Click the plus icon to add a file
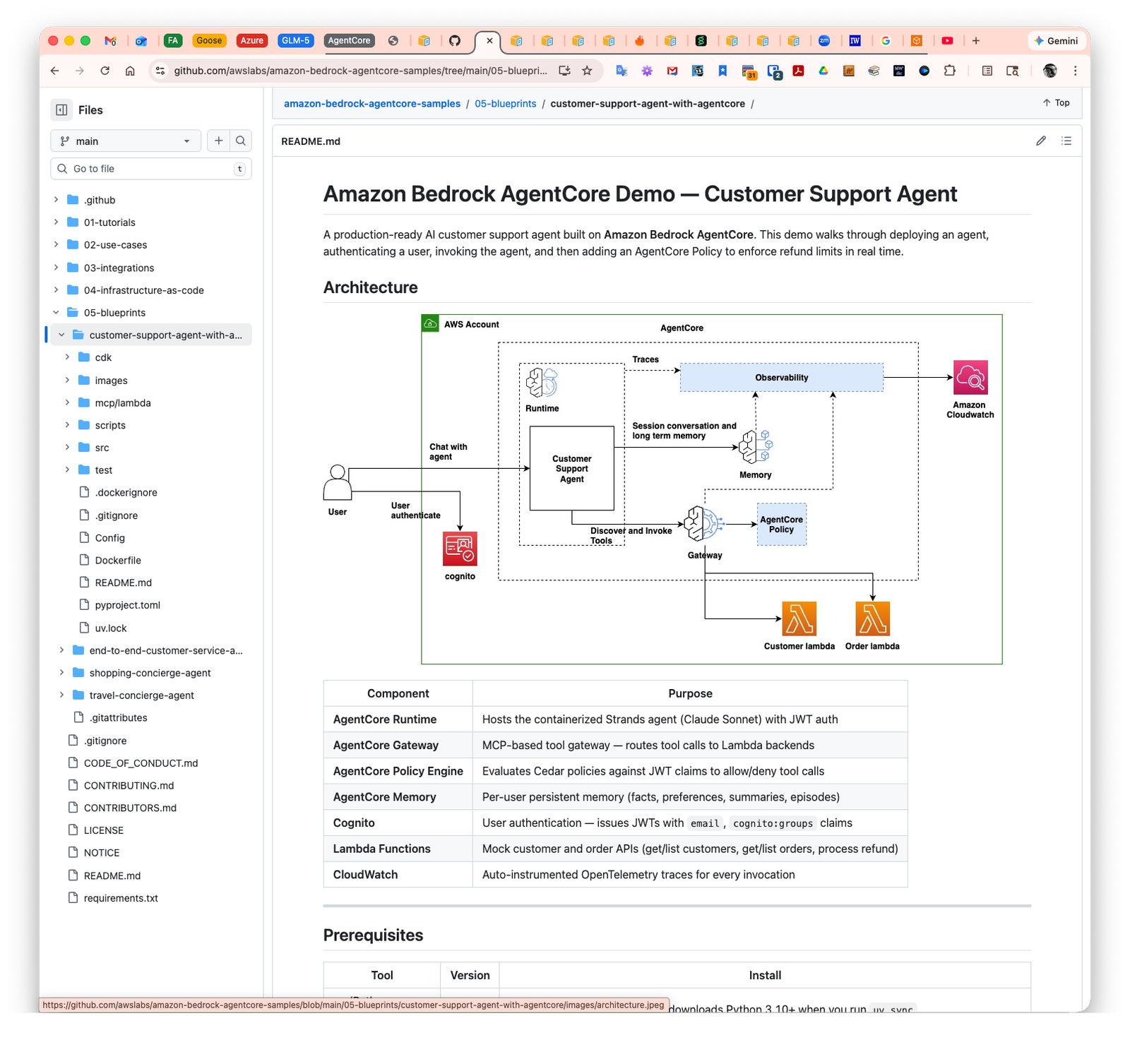This screenshot has width=1130, height=1064. 219,141
